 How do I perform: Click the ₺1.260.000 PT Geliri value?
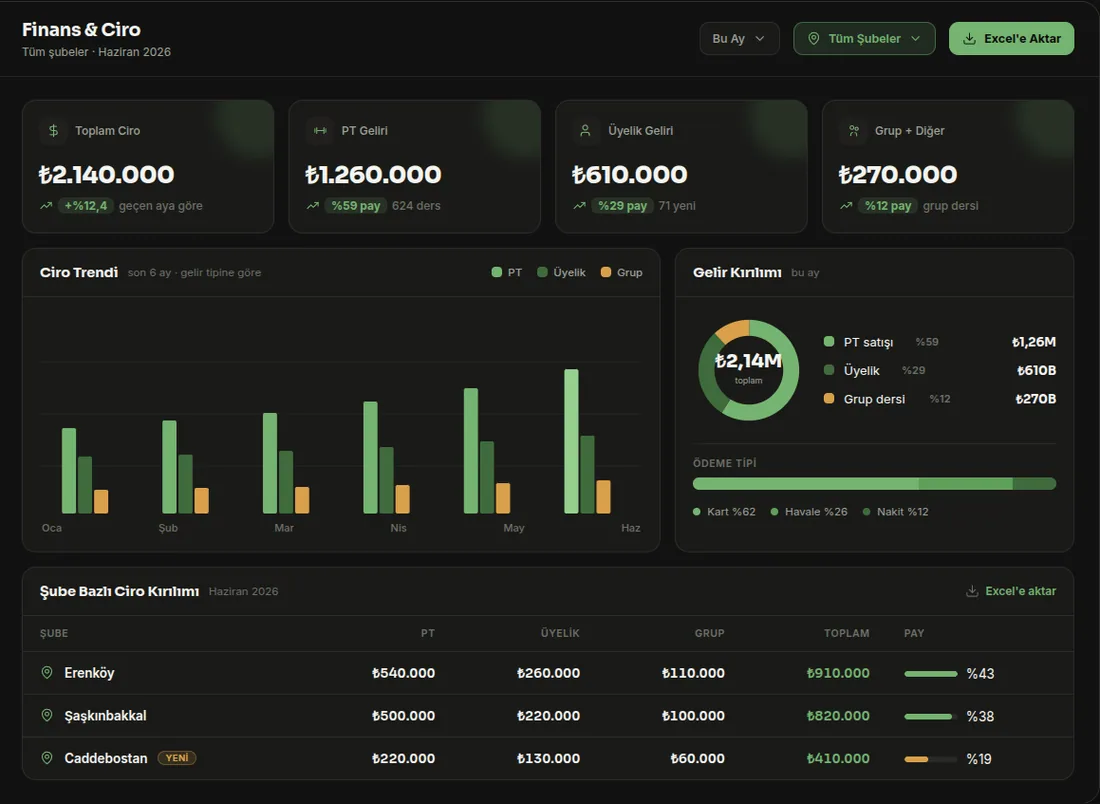point(373,175)
